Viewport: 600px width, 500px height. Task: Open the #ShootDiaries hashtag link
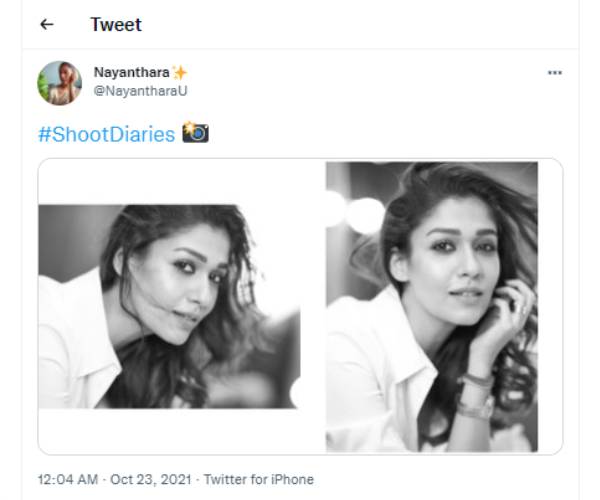(x=107, y=134)
